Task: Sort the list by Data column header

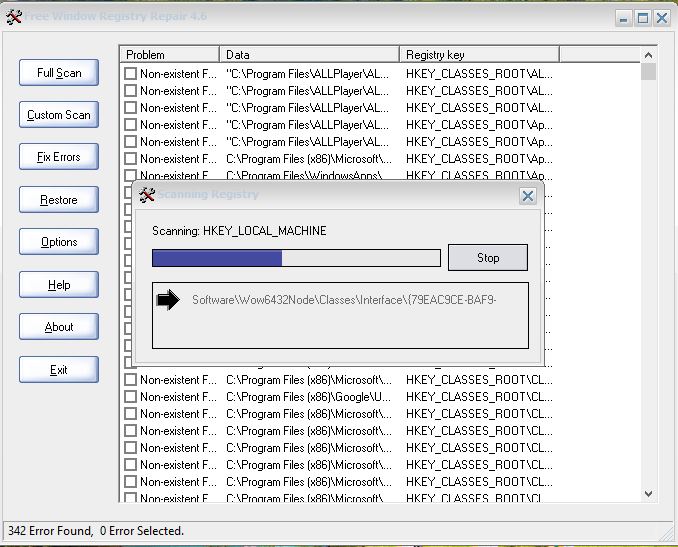Action: click(x=310, y=54)
